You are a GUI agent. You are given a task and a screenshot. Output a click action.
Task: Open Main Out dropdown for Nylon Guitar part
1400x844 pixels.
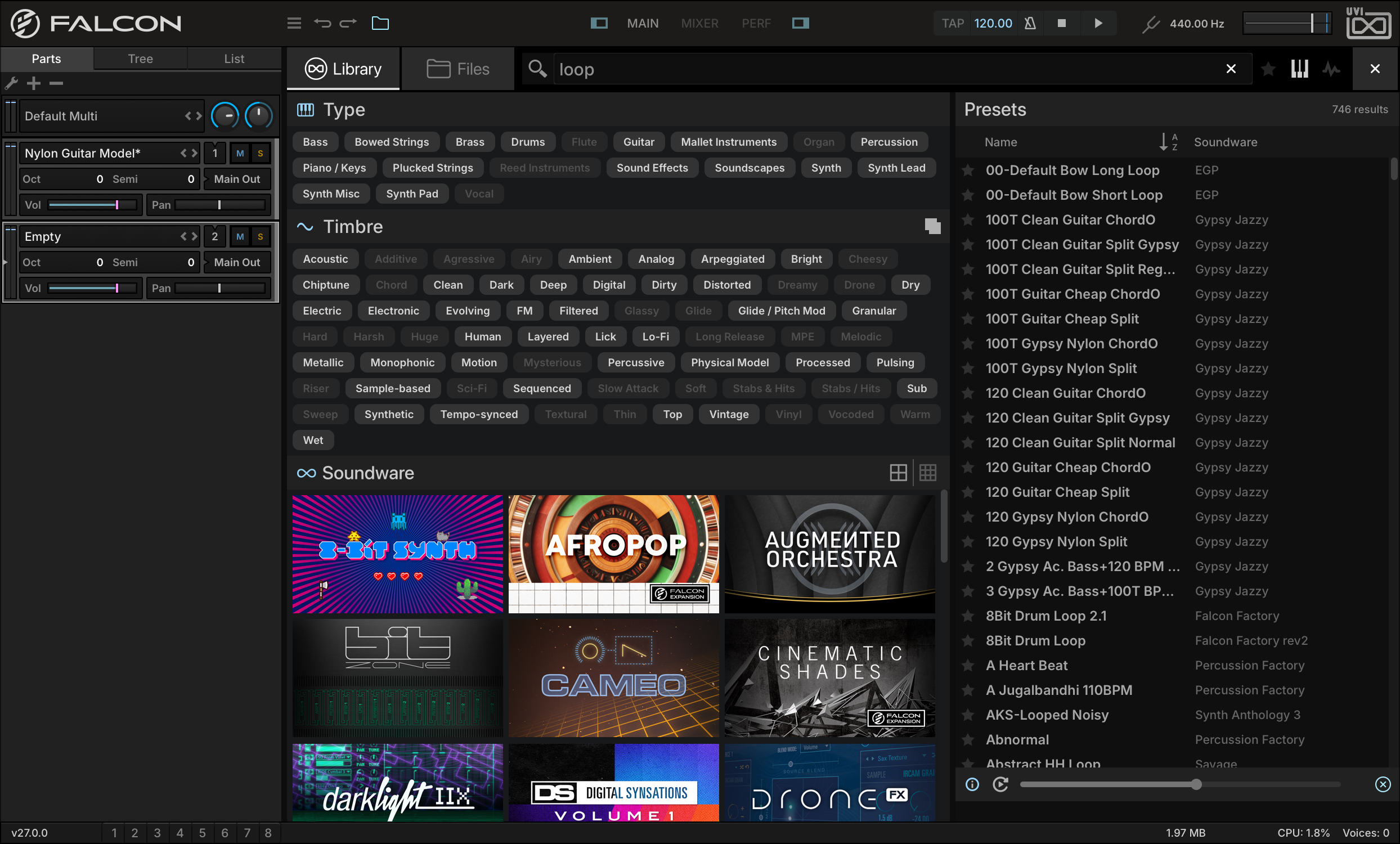click(237, 179)
